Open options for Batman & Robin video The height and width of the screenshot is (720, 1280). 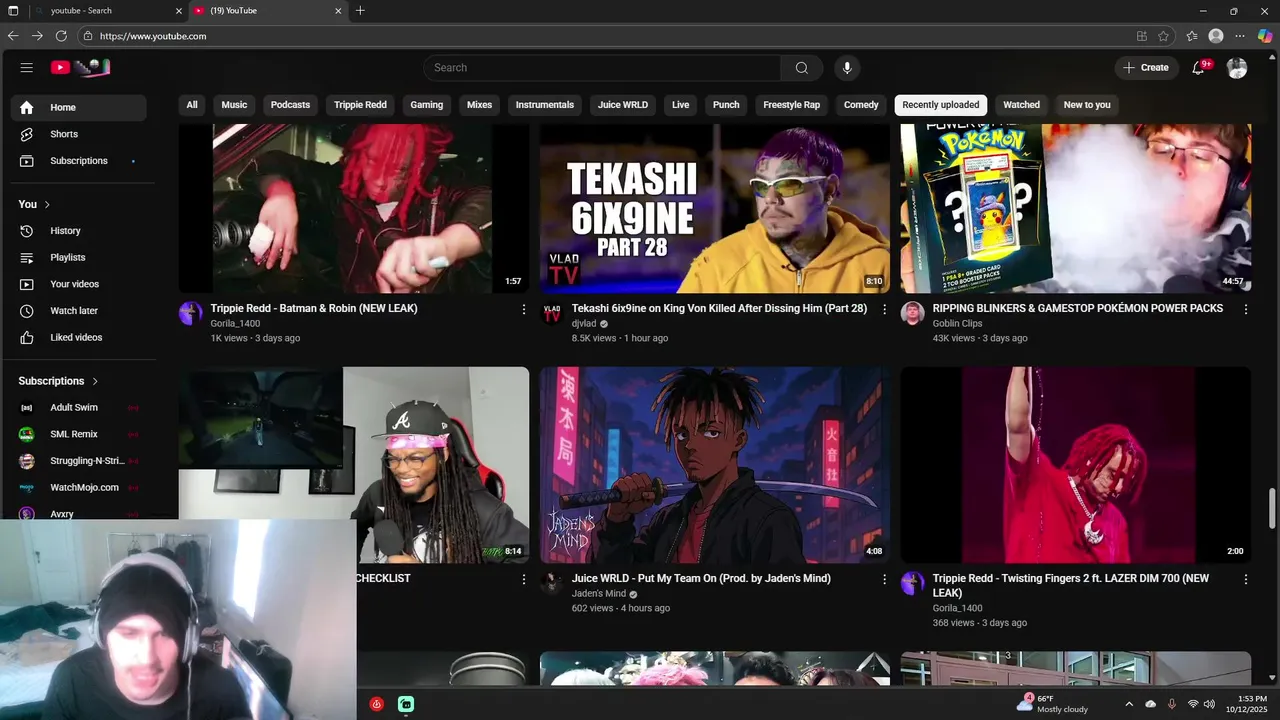(523, 310)
